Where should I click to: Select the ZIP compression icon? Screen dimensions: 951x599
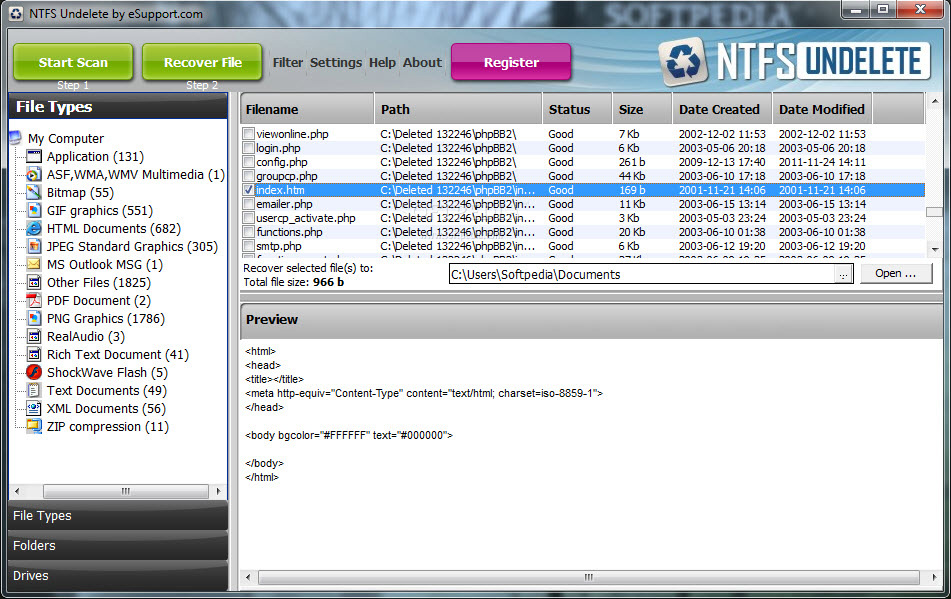pos(33,427)
